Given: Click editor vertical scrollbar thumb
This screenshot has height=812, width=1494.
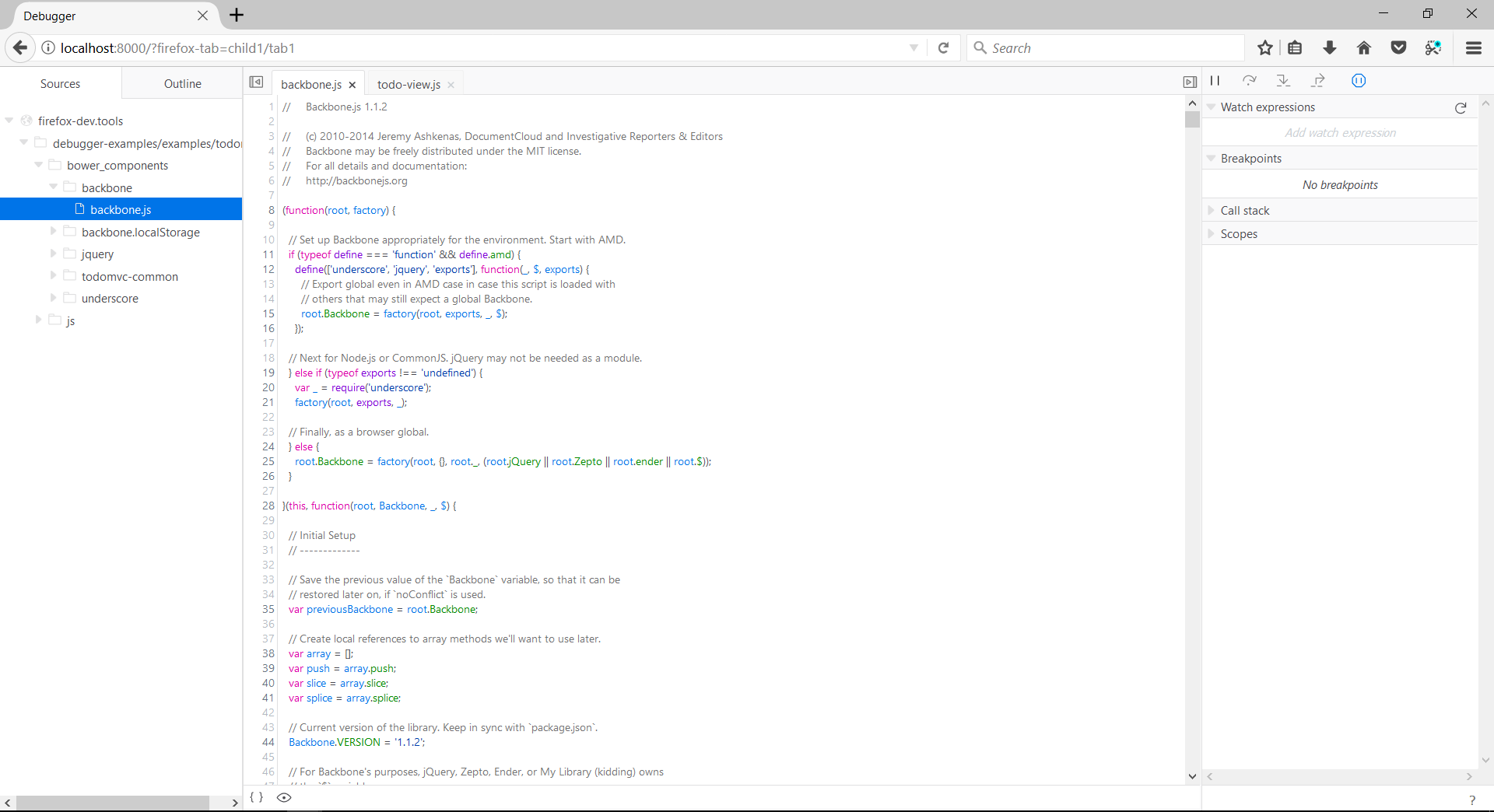Looking at the screenshot, I should point(1192,119).
